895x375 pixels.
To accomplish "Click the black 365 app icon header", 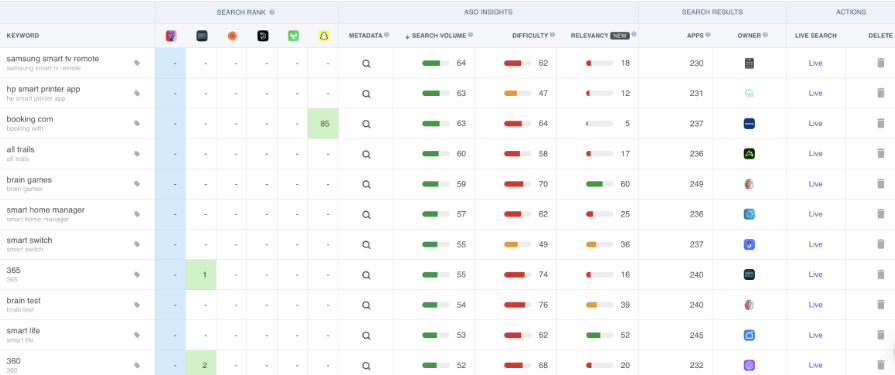I will tap(201, 36).
